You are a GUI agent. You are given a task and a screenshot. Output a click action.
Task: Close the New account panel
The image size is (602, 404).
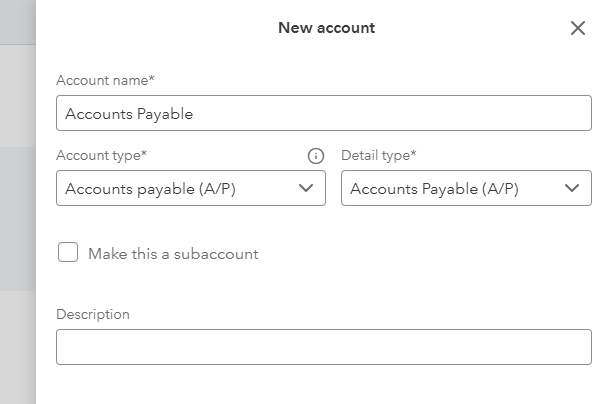[578, 28]
